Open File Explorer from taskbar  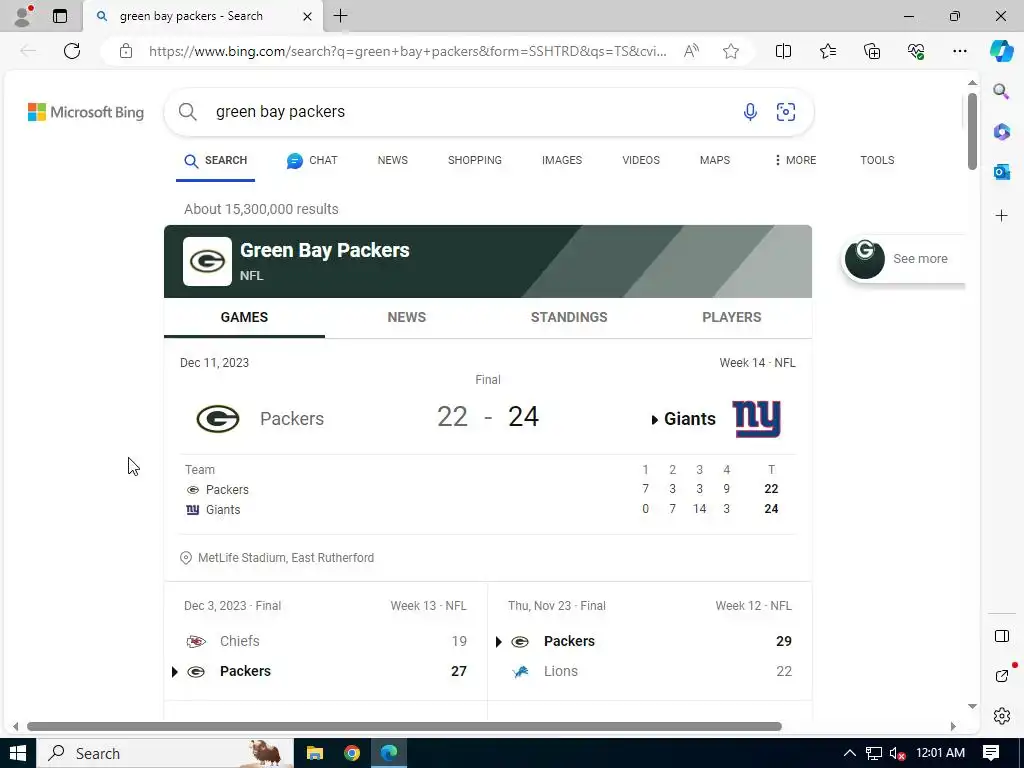pyautogui.click(x=315, y=753)
